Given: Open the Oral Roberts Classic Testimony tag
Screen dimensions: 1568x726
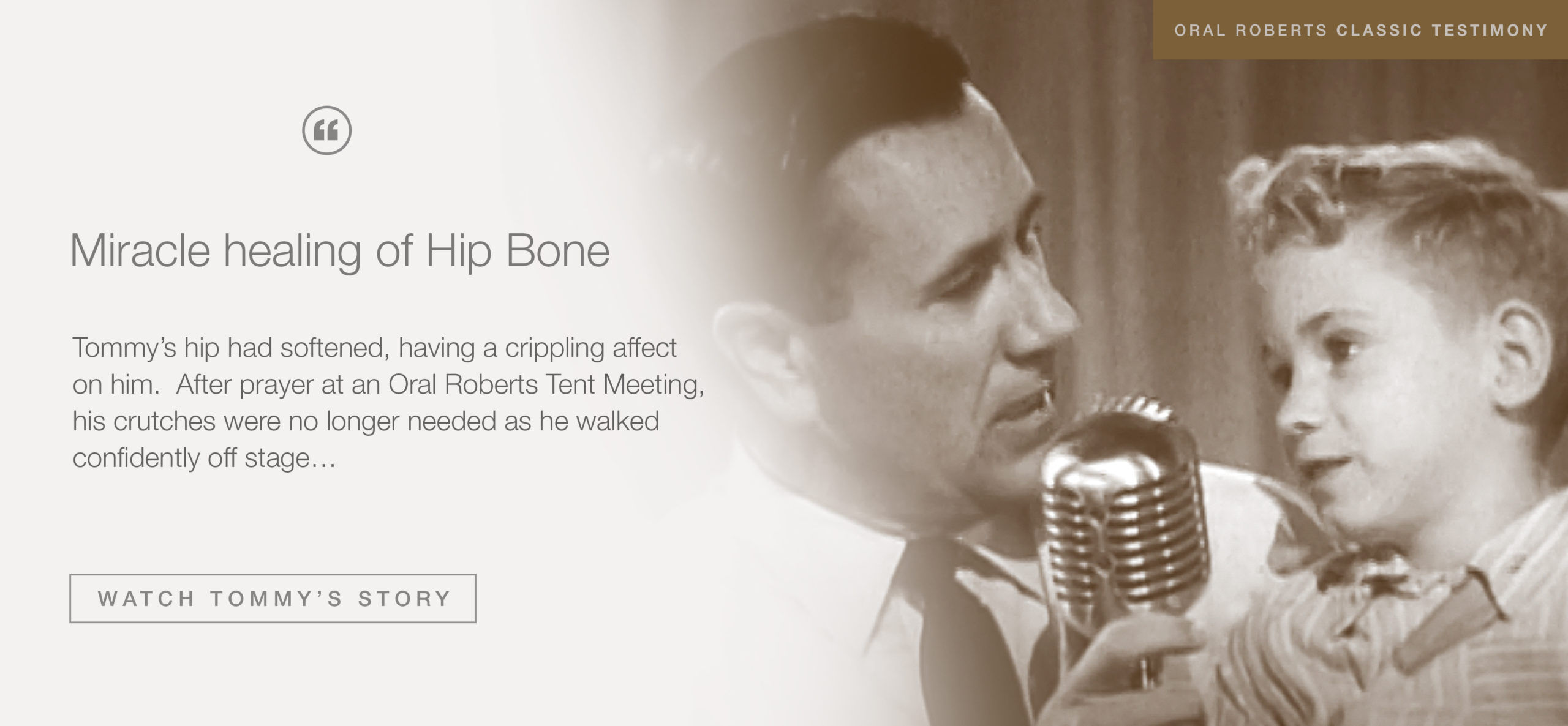Looking at the screenshot, I should click(1360, 30).
